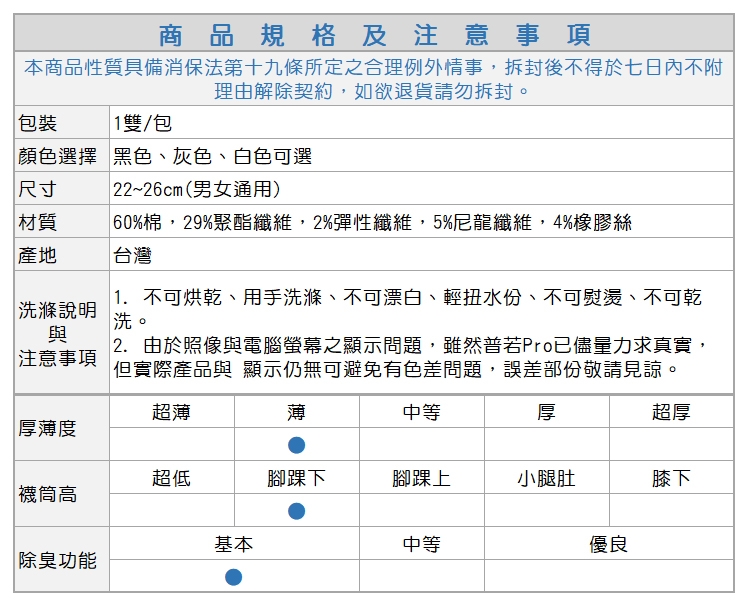
Task: Click the 商品規格及注意事項 header title
Action: click(375, 34)
